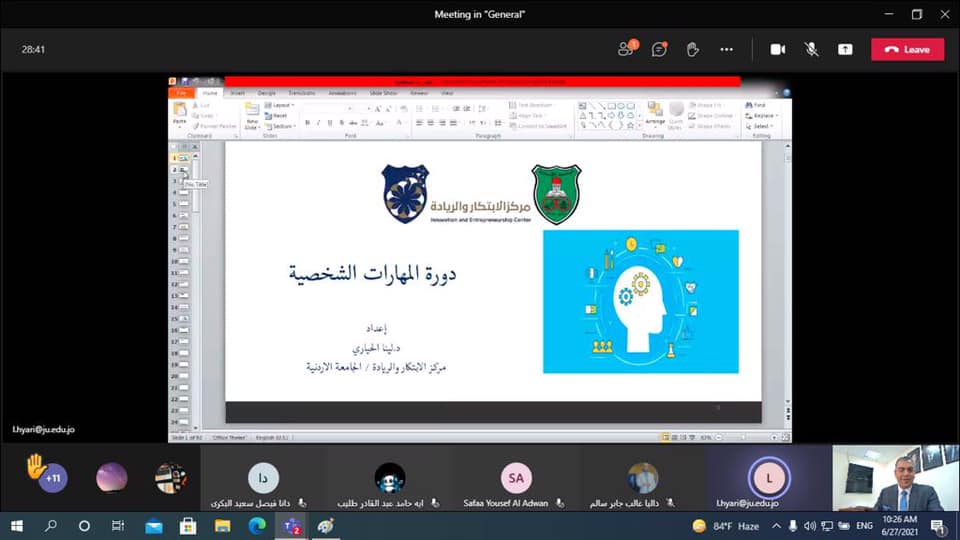Viewport: 960px width, 540px height.
Task: Open the participants list in the meeting
Action: click(x=627, y=49)
